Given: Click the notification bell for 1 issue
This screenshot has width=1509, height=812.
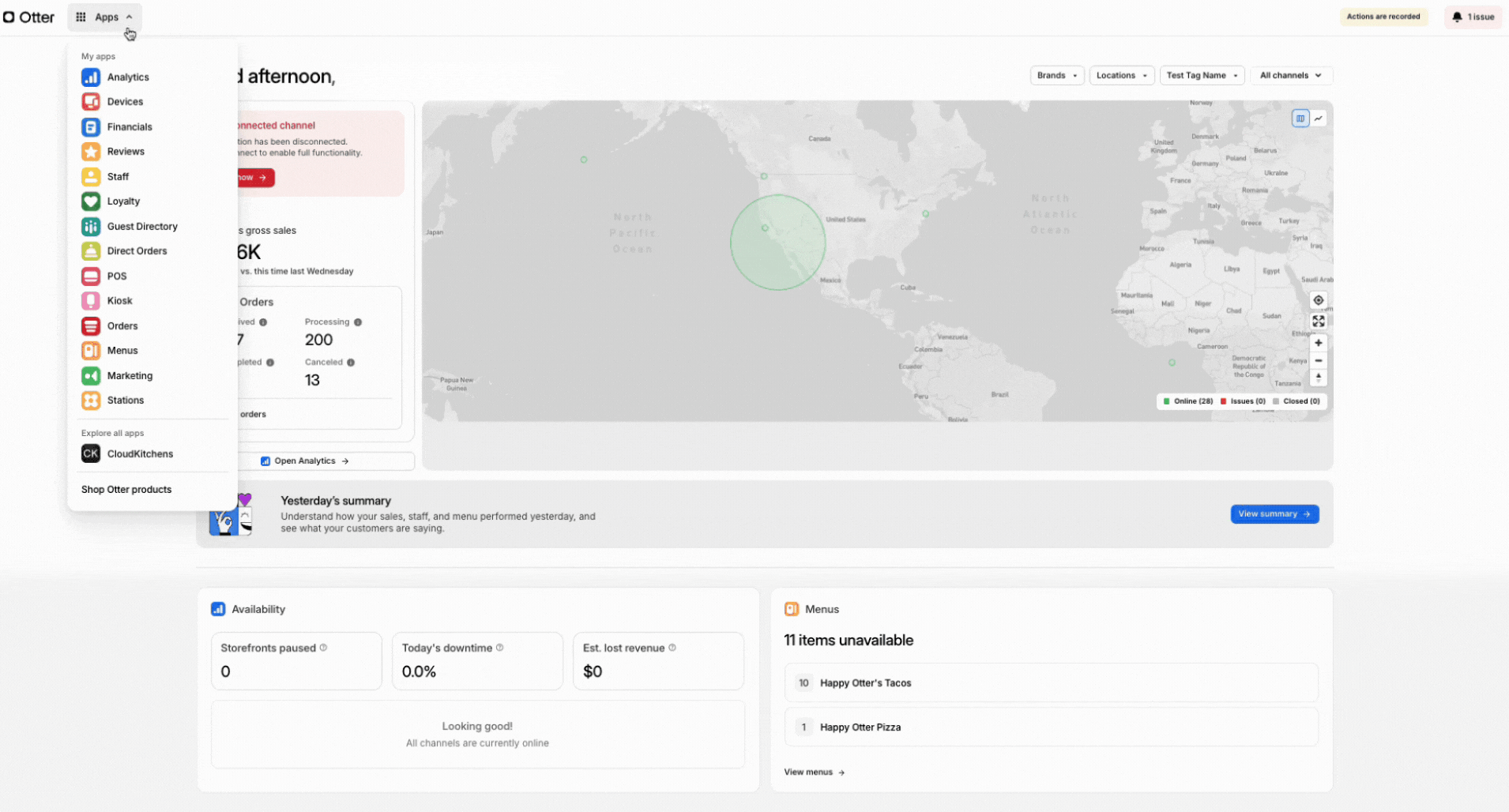Looking at the screenshot, I should (x=1473, y=17).
